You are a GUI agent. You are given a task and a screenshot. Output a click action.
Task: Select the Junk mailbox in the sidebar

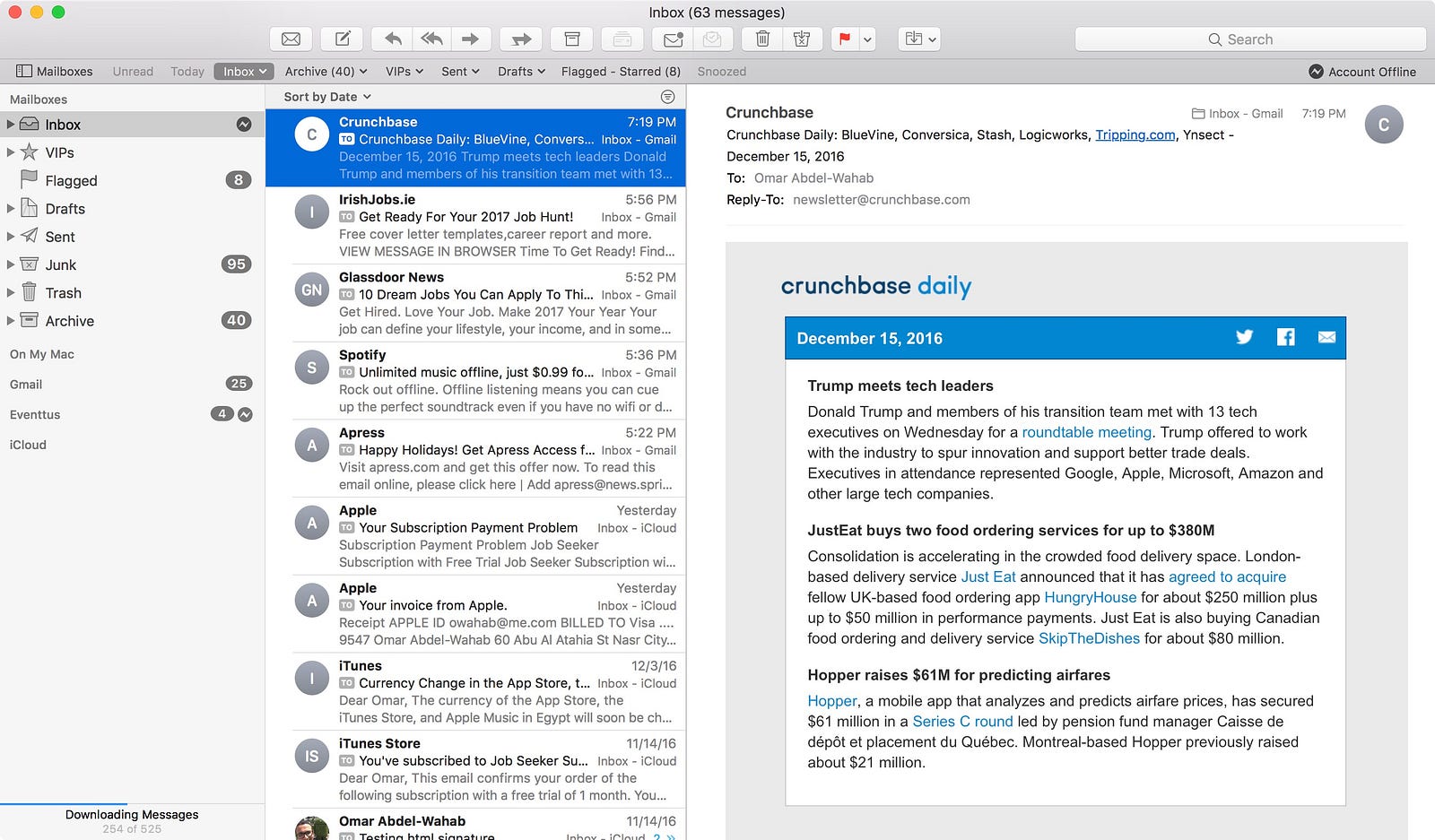(x=132, y=264)
